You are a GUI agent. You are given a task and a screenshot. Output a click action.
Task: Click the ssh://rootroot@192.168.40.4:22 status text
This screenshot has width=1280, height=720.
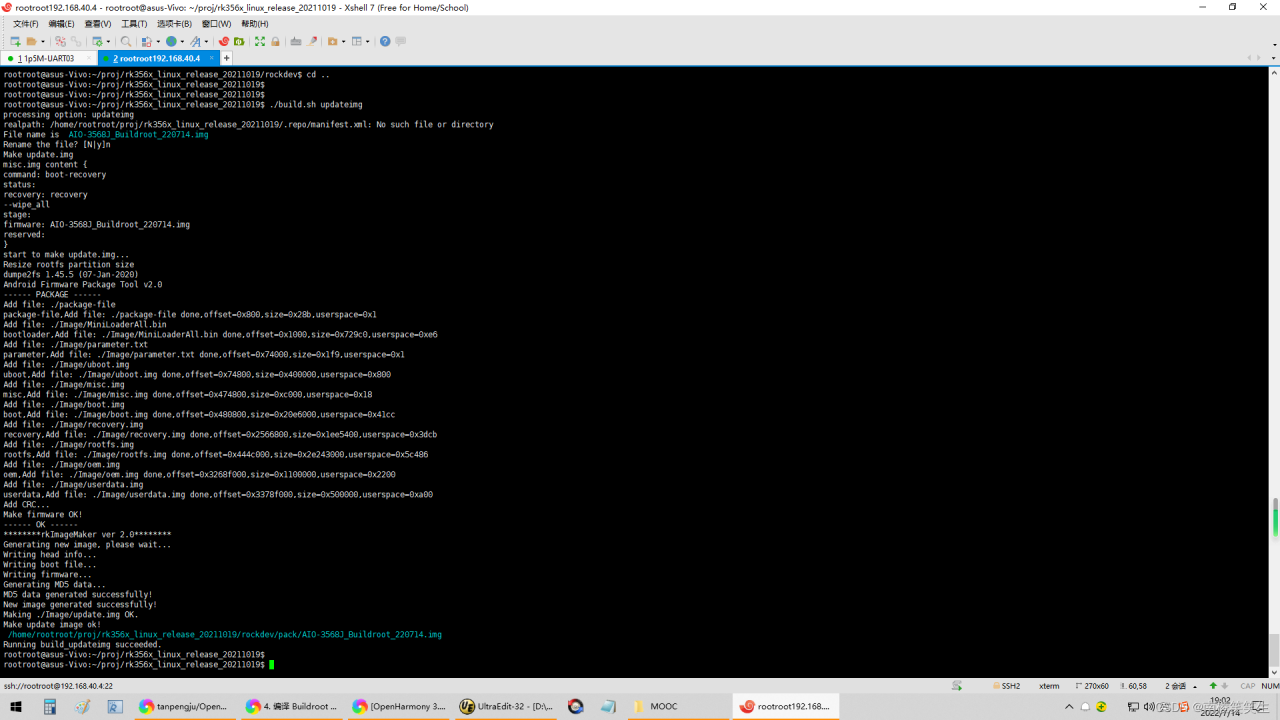(58, 686)
